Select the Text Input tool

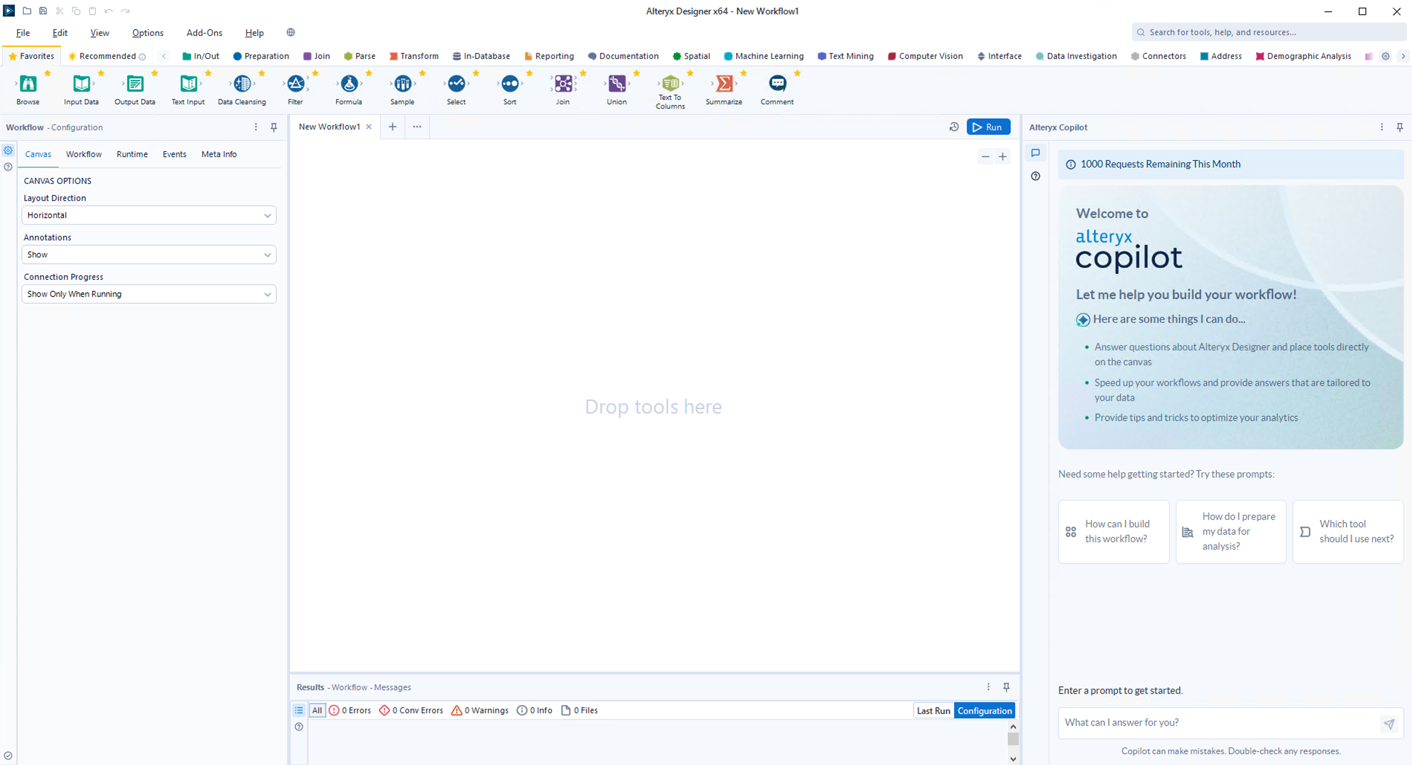point(188,84)
